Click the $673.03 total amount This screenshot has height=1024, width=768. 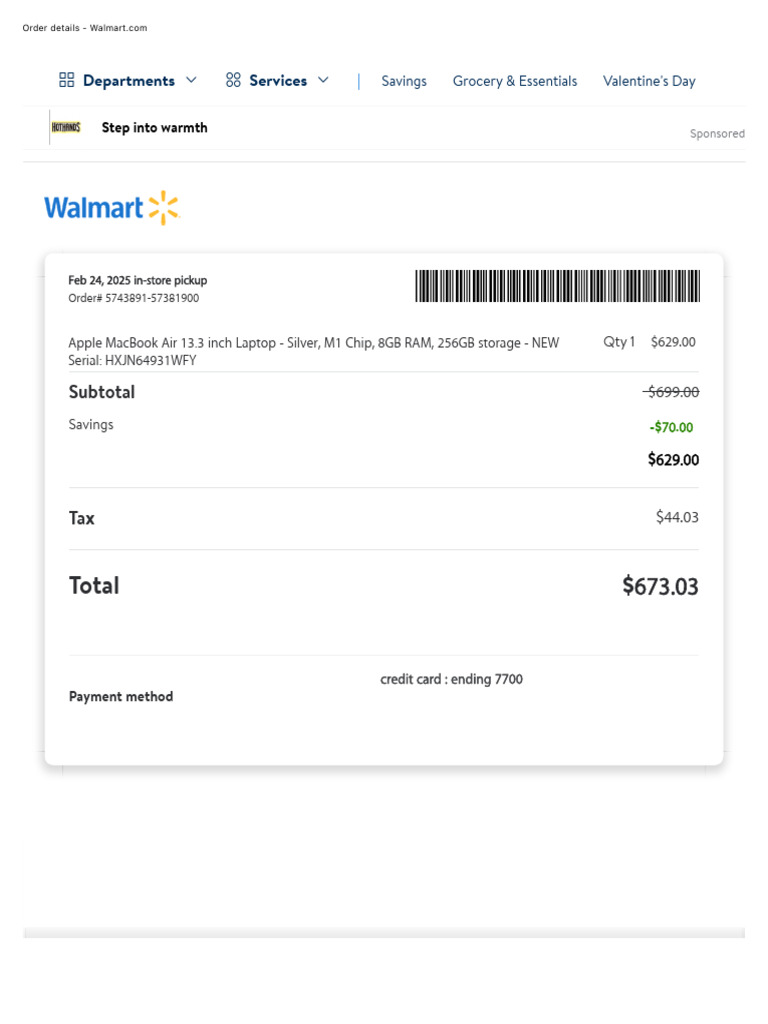click(660, 586)
